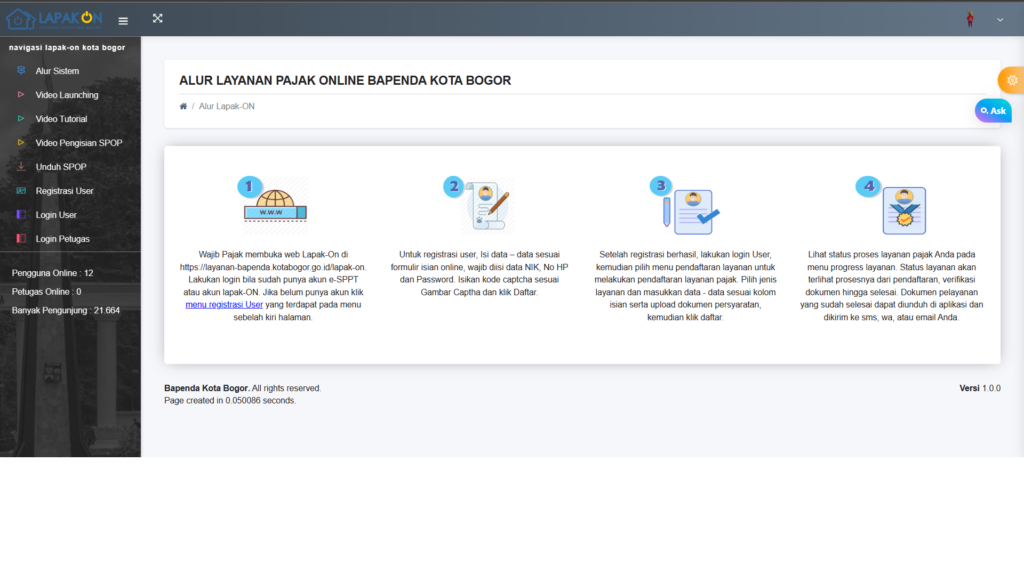
Task: Click the Video Launching play icon
Action: (x=21, y=94)
